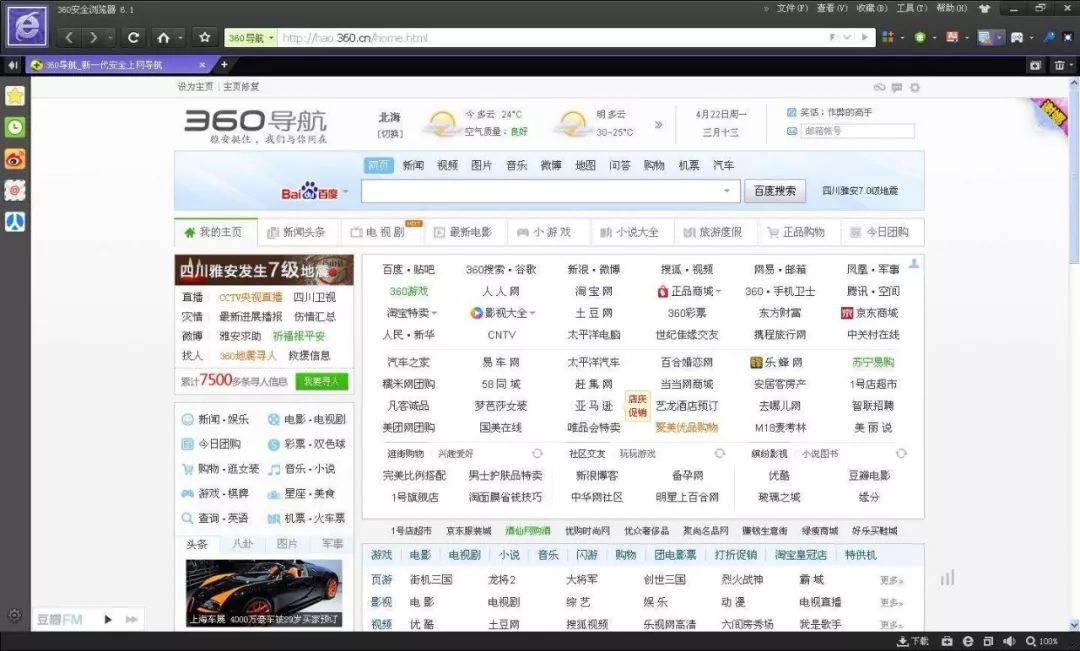Click the browser back arrow button
Viewport: 1080px width, 651px height.
coord(69,37)
